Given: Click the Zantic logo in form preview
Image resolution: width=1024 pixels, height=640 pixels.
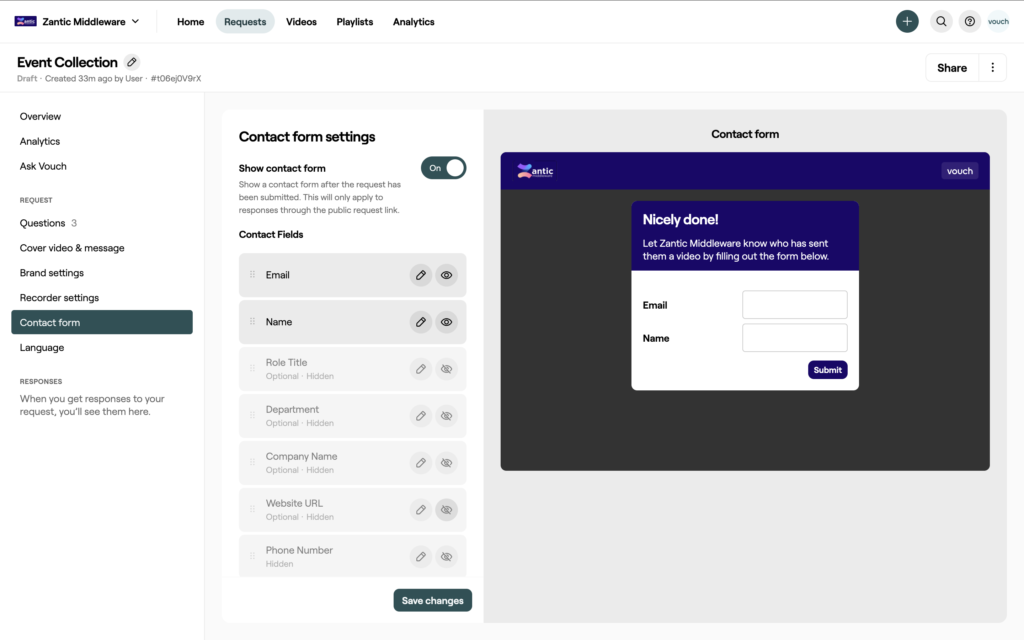Looking at the screenshot, I should (x=535, y=171).
